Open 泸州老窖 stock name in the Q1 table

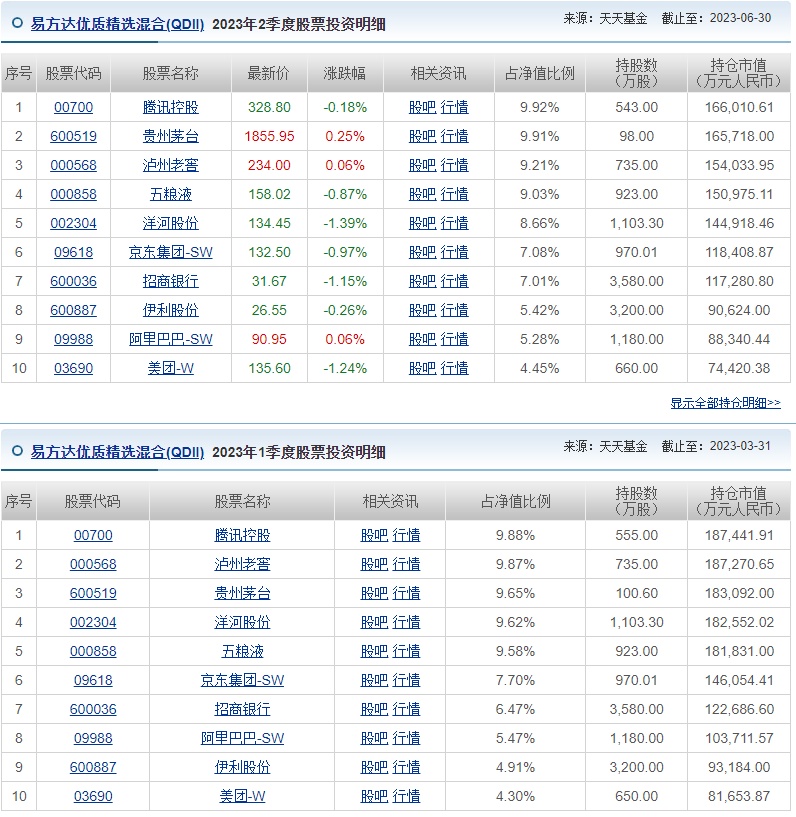[x=243, y=564]
